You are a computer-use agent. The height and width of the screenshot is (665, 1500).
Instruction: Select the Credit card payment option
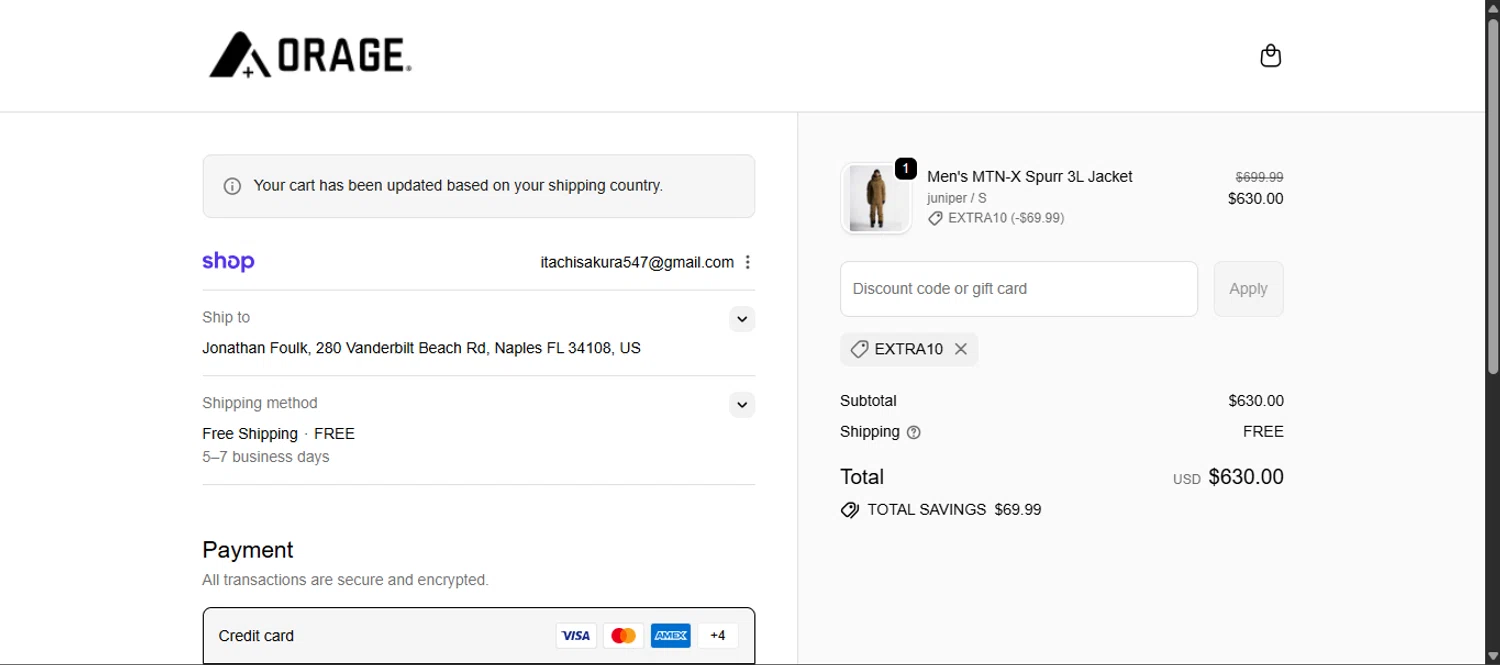pos(479,635)
